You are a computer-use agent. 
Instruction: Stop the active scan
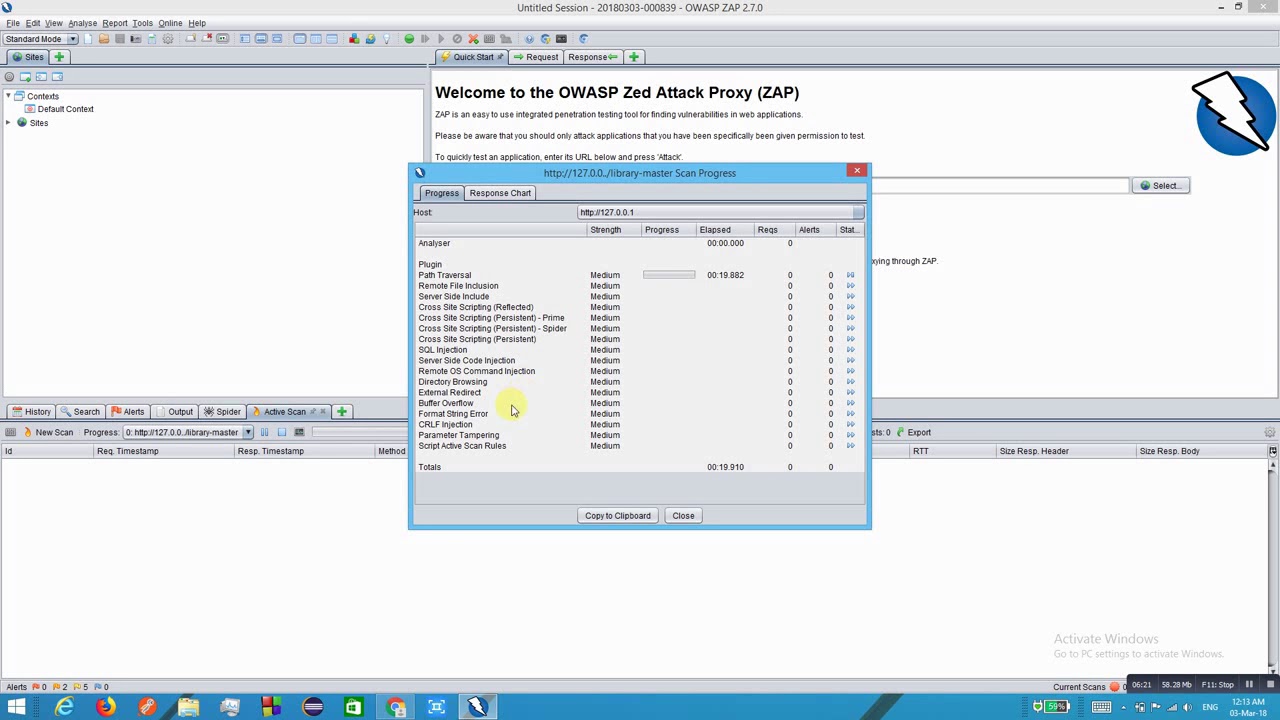coord(282,432)
